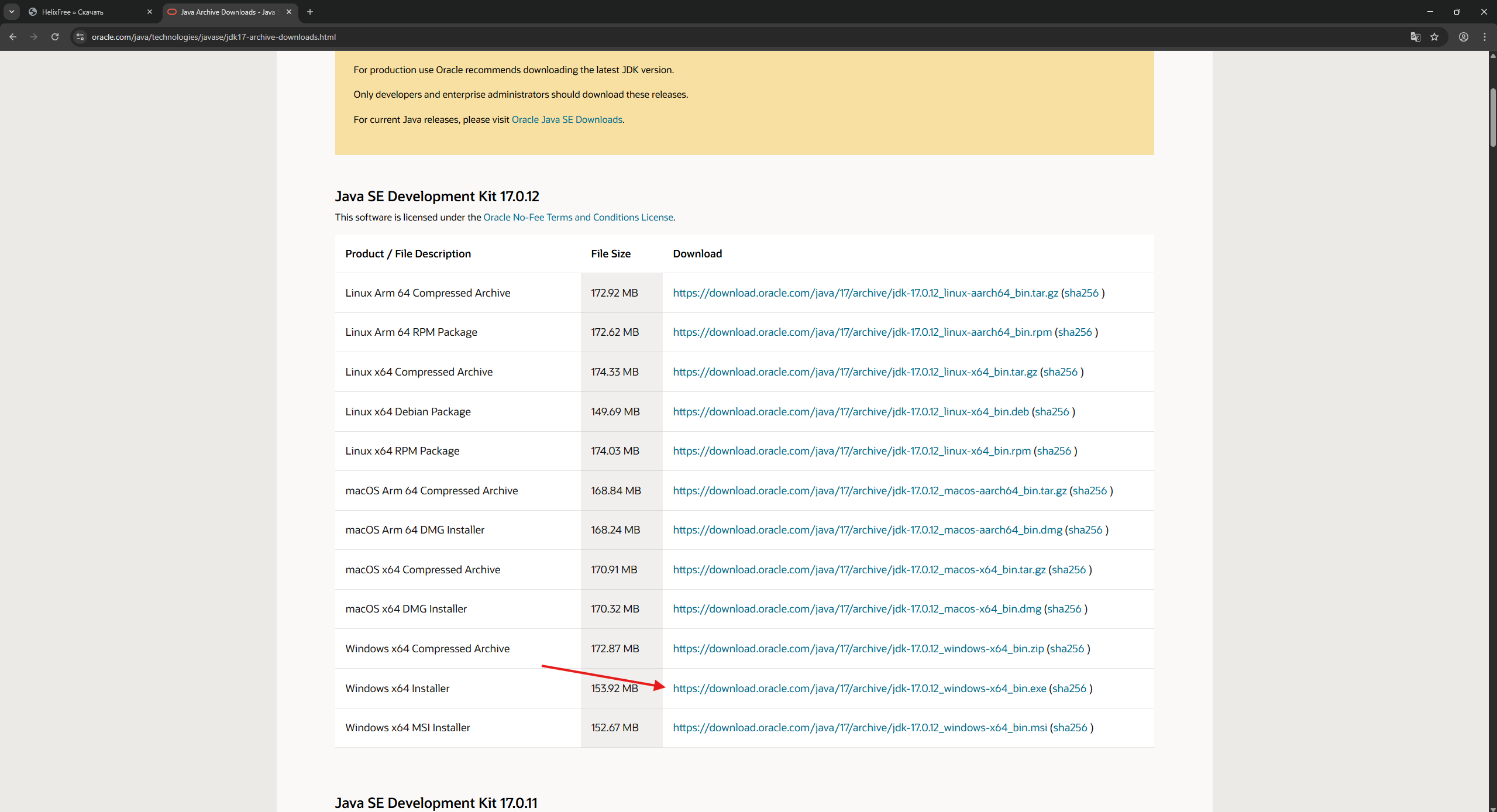Open Oracle No-Fee Terms and Conditions License
This screenshot has width=1497, height=812.
pos(578,217)
